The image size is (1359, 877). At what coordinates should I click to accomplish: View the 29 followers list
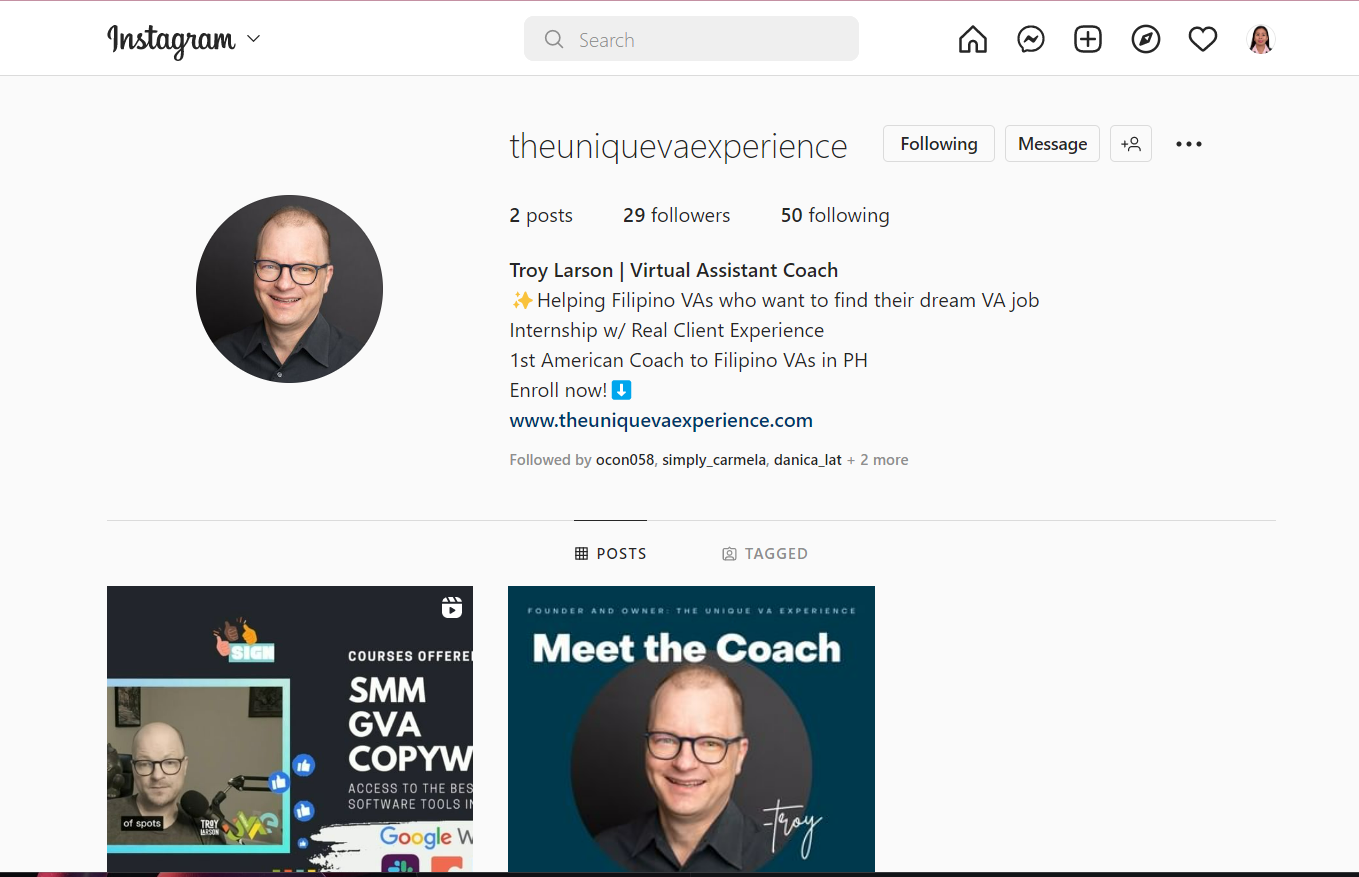pyautogui.click(x=676, y=215)
